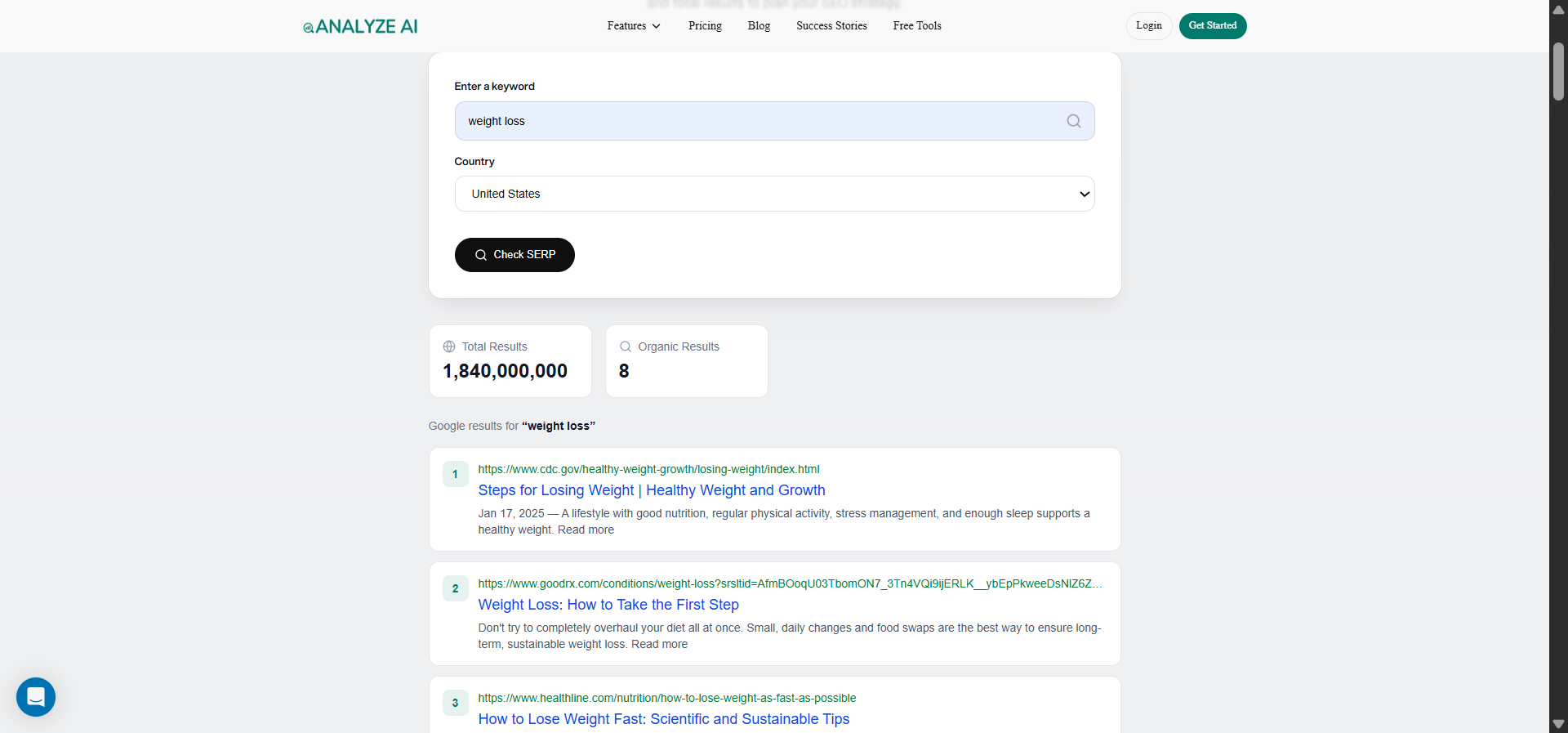The height and width of the screenshot is (733, 1568).
Task: Click the Total Results value 1,840,000,000
Action: coord(505,371)
